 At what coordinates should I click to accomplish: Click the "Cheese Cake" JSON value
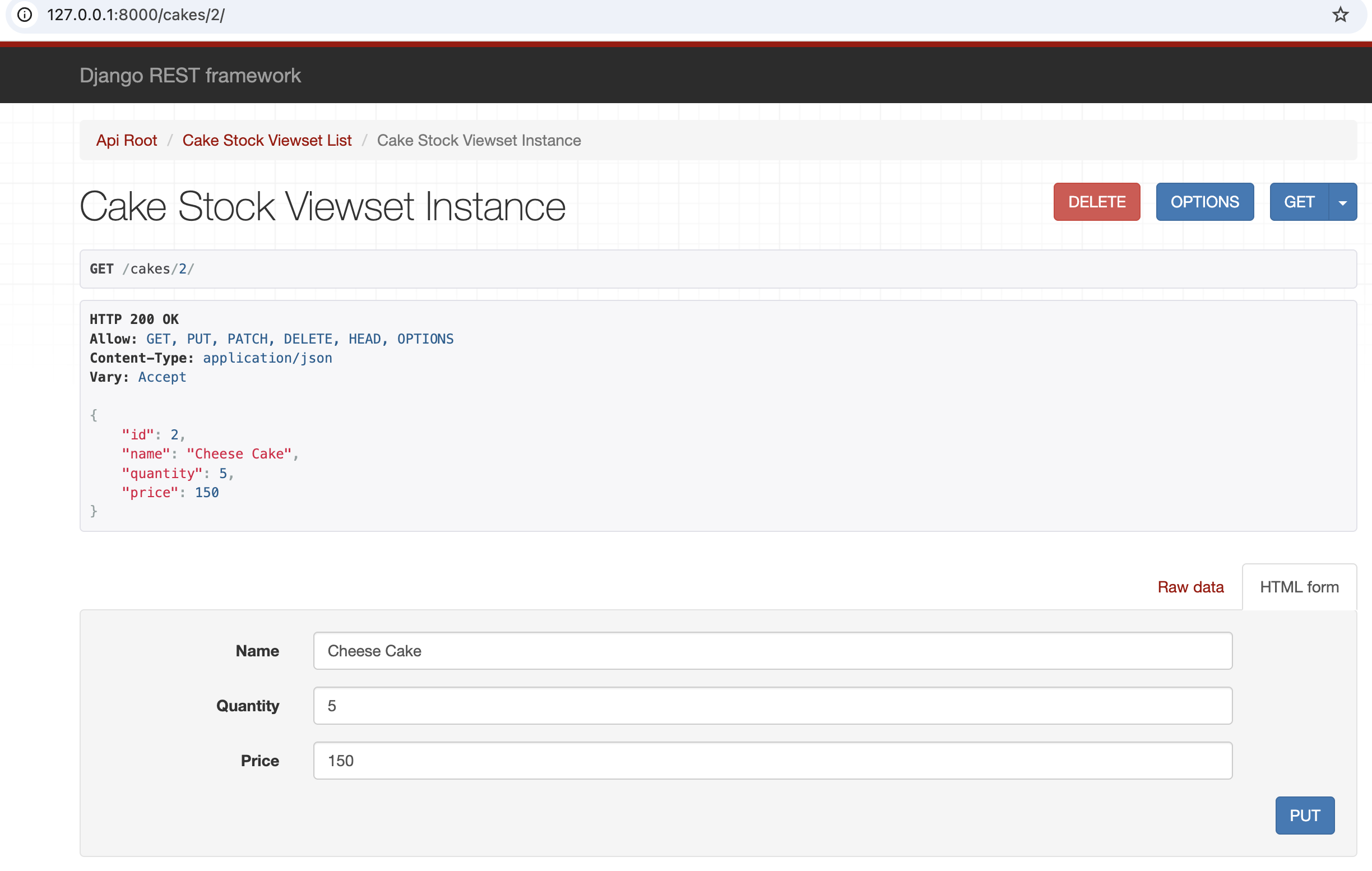point(239,454)
